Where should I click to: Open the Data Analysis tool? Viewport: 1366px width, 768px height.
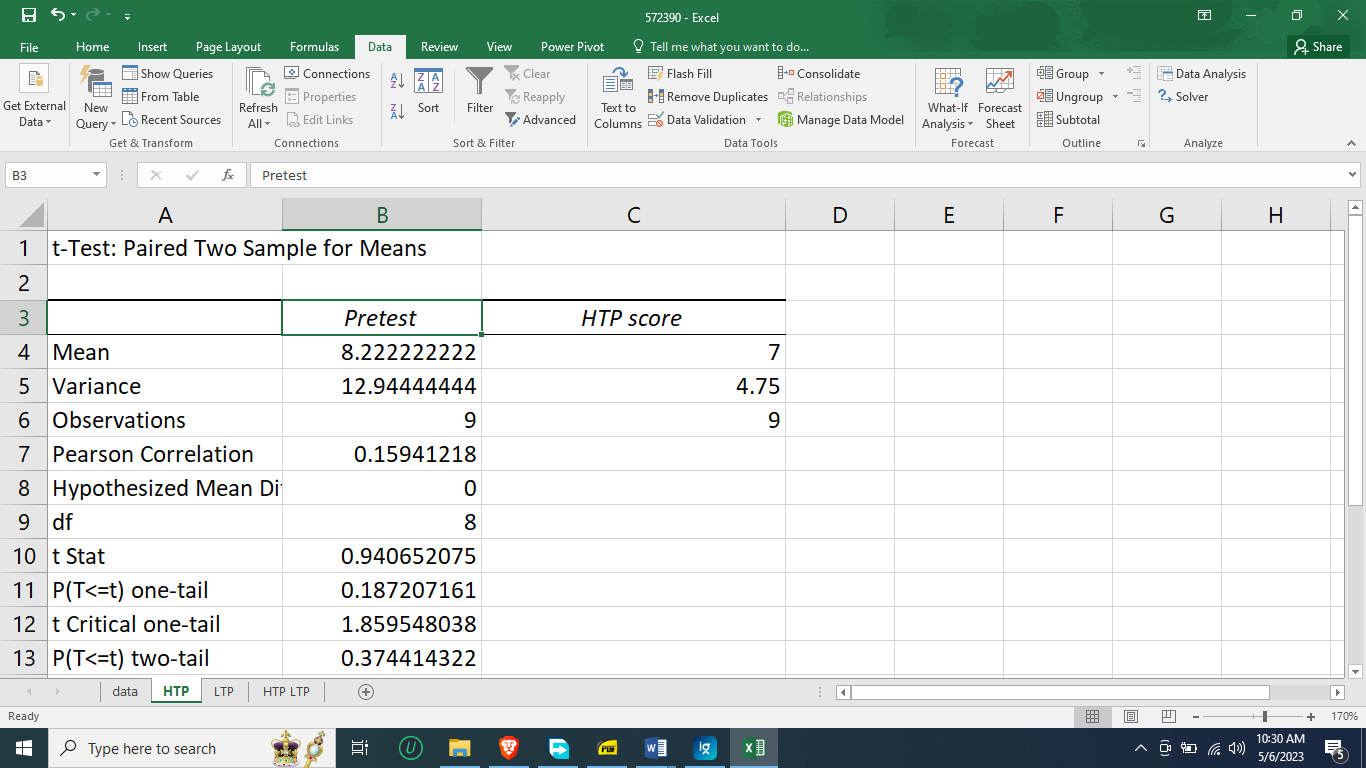(1204, 73)
